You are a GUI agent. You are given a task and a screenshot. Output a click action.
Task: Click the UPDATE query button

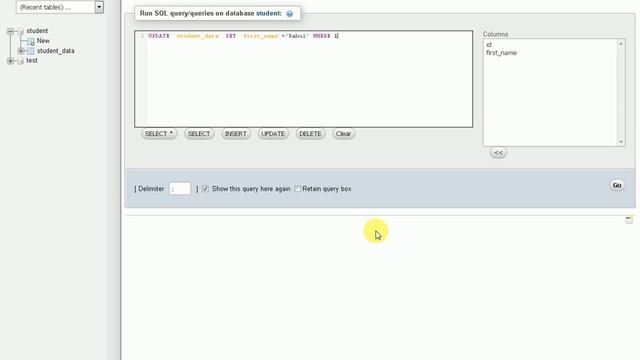[x=273, y=134]
